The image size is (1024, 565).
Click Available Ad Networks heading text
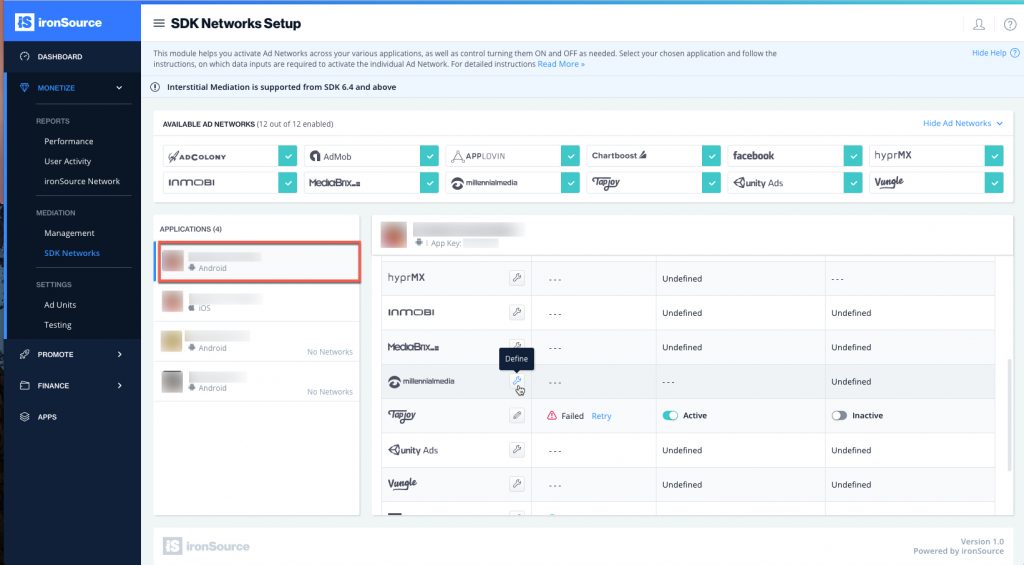[x=208, y=124]
